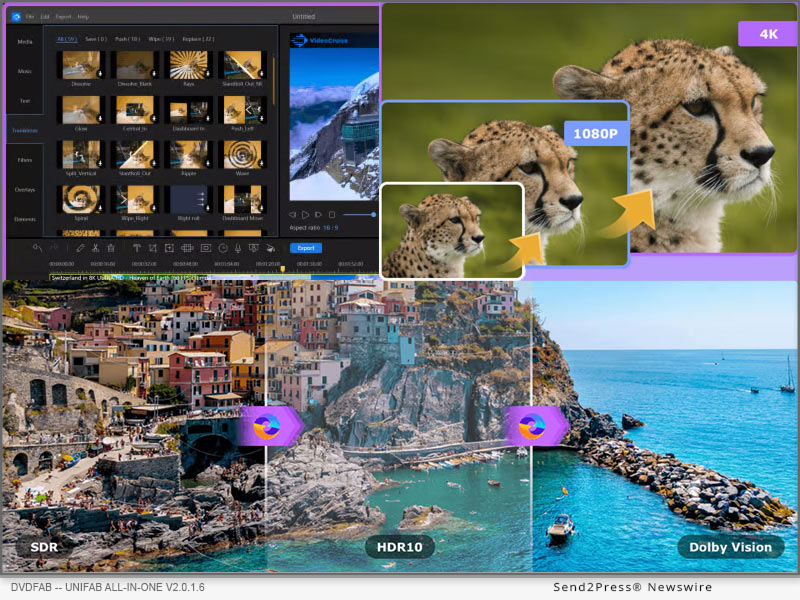Open the Export menu in menu bar

(64, 17)
